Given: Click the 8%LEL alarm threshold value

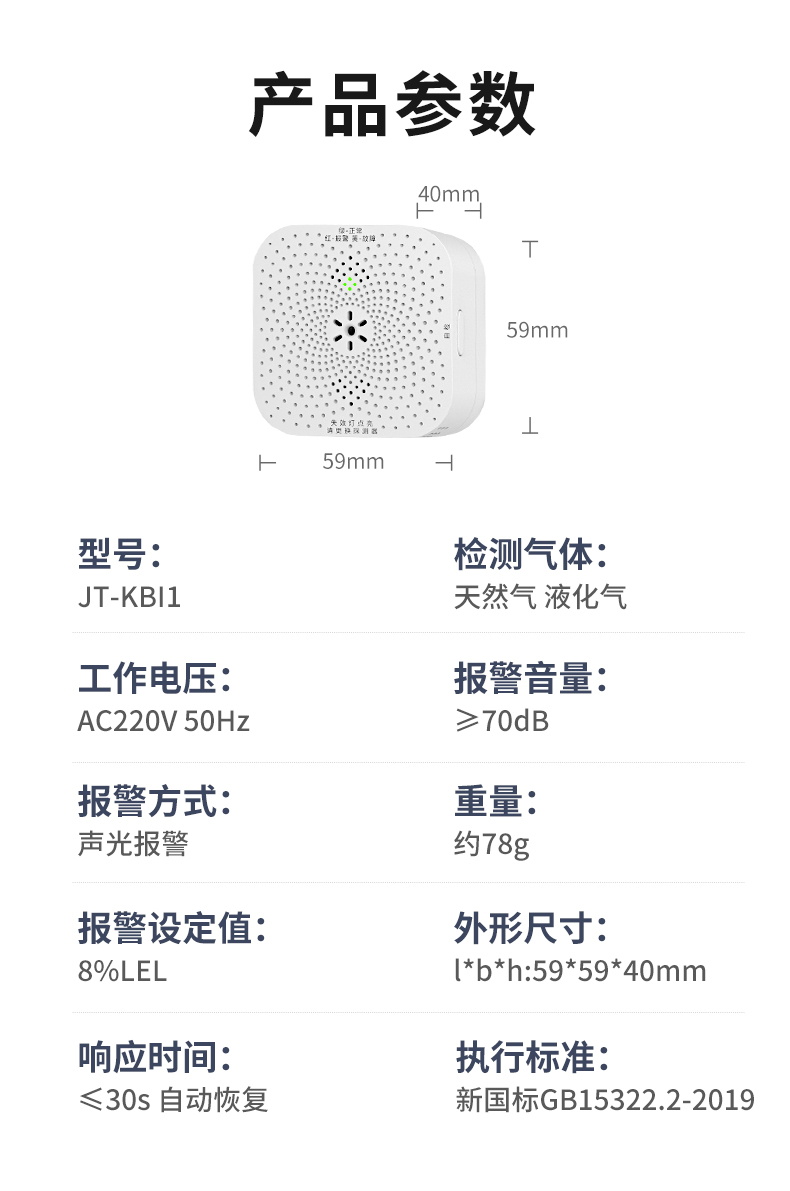Looking at the screenshot, I should [122, 970].
